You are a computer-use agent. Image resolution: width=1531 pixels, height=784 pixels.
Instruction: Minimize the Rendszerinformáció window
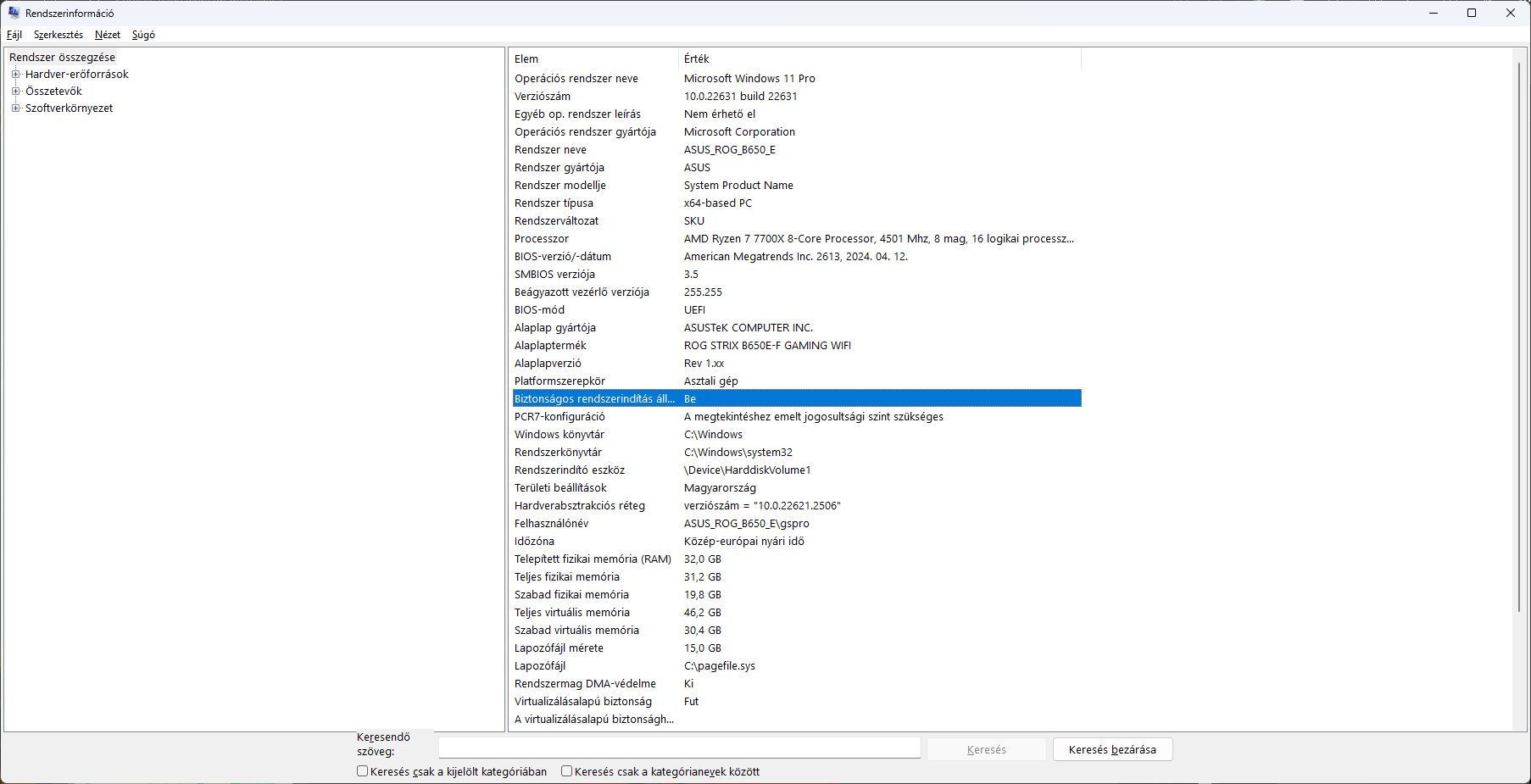pyautogui.click(x=1433, y=13)
